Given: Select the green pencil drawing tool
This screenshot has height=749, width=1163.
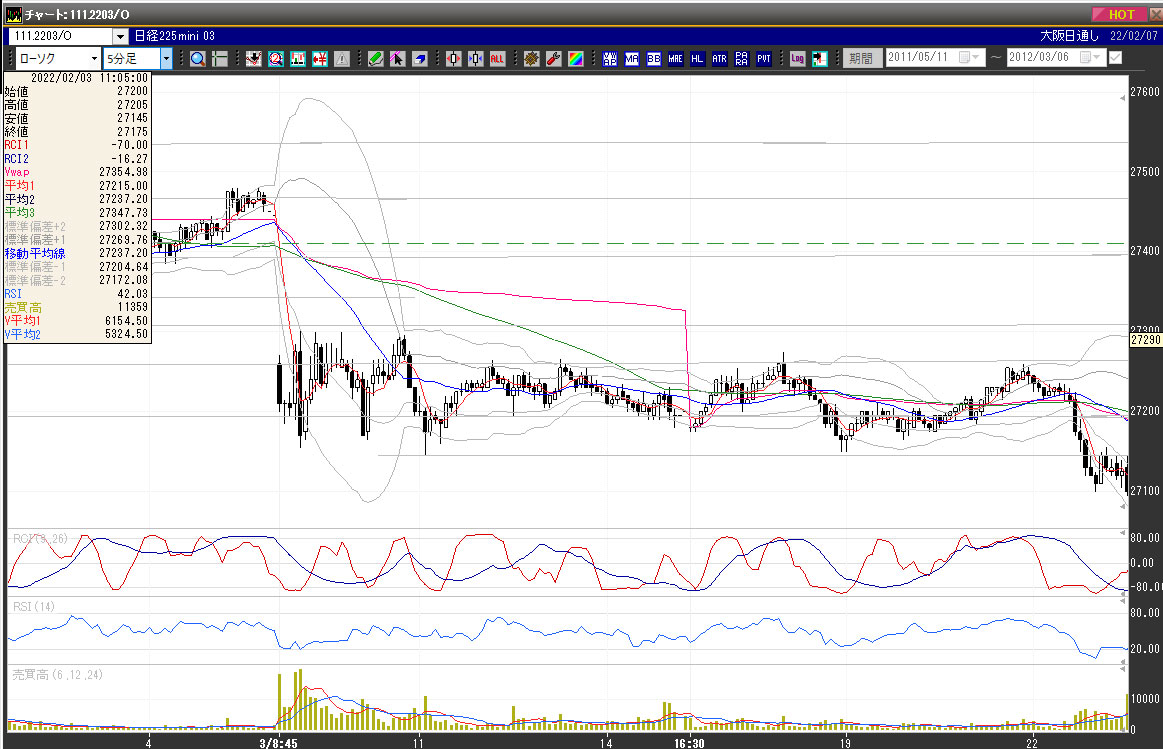Looking at the screenshot, I should coord(376,59).
